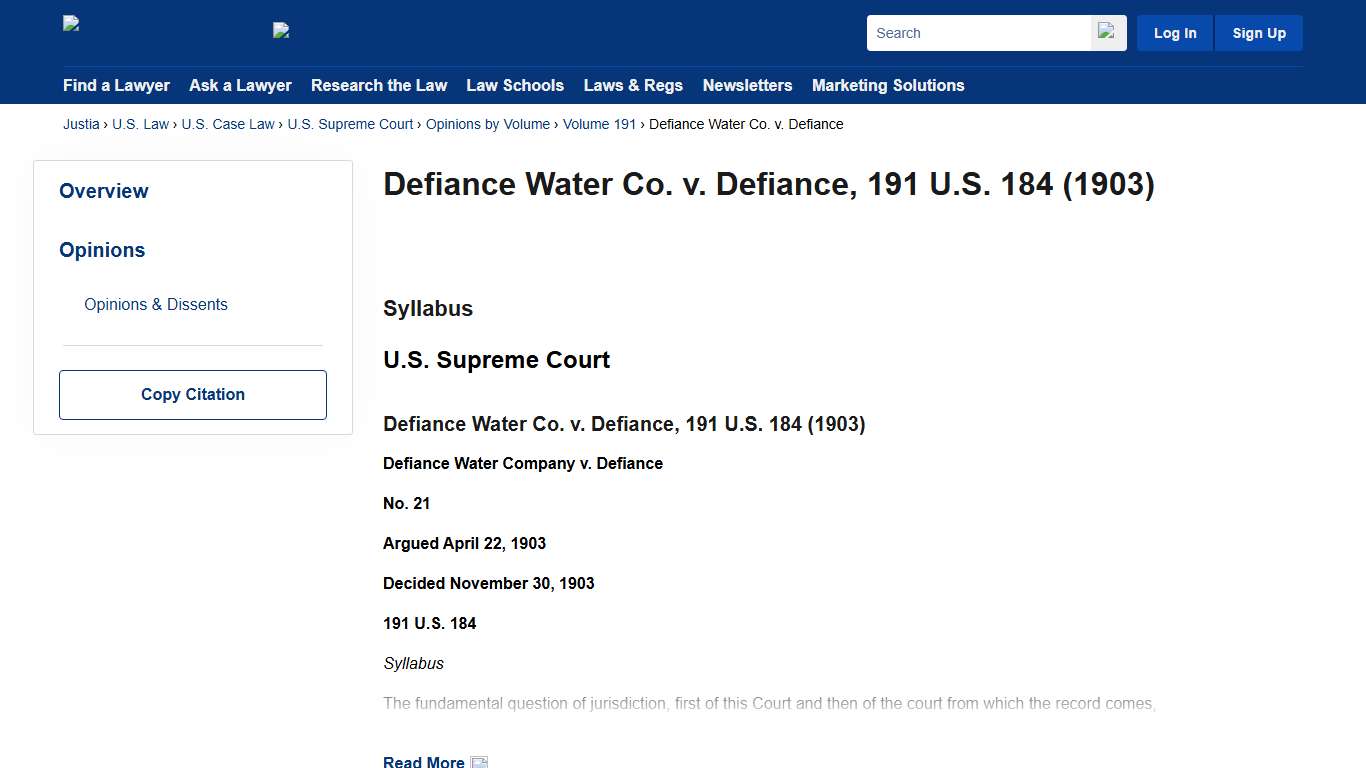The image size is (1366, 768).
Task: Click the Read More link
Action: tap(423, 761)
